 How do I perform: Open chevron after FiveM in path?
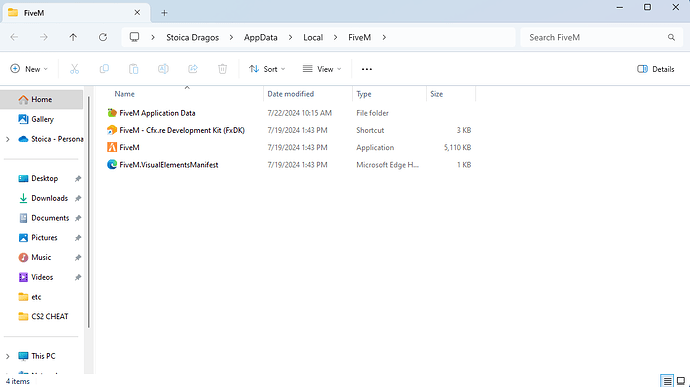pos(384,37)
